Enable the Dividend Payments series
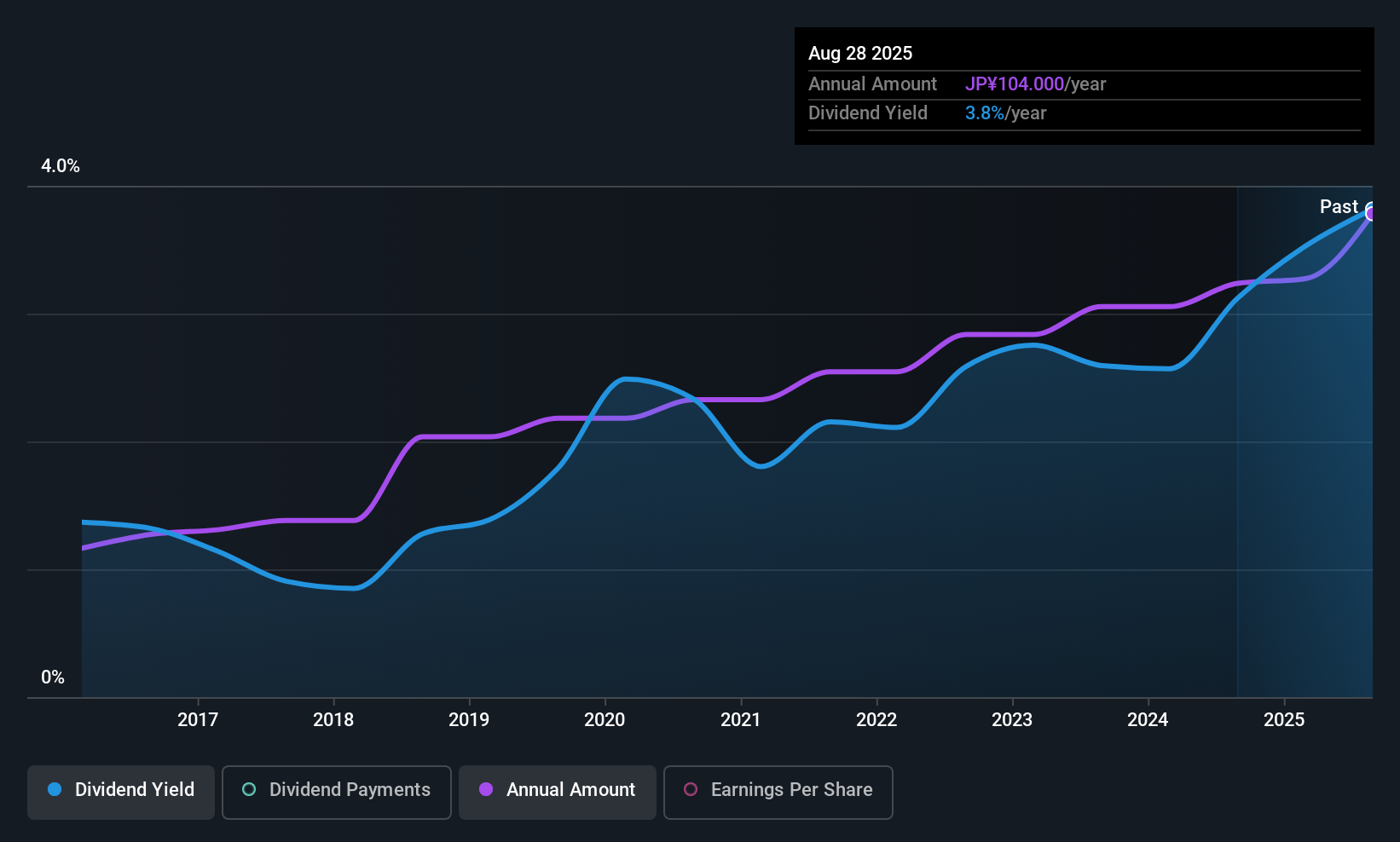The image size is (1400, 842). [337, 792]
